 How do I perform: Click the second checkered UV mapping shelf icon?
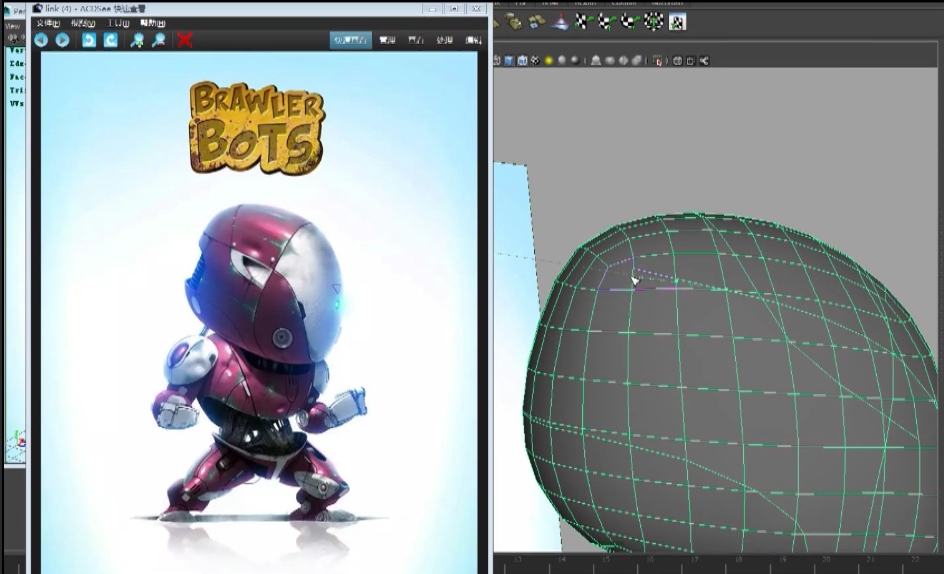click(606, 22)
